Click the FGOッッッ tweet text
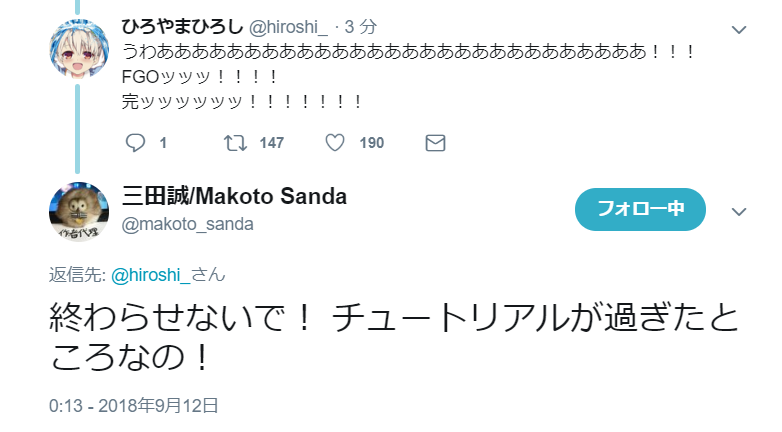The width and height of the screenshot is (782, 432). [200, 76]
